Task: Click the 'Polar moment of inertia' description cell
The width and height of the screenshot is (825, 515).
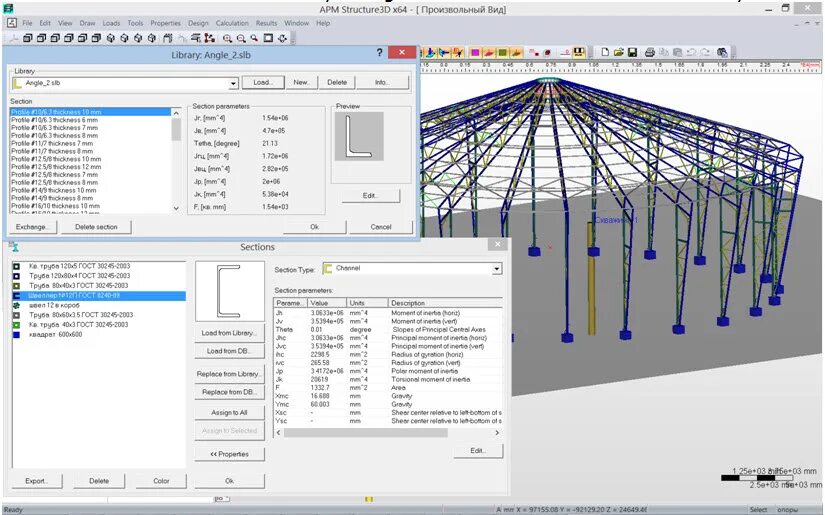Action: [425, 371]
